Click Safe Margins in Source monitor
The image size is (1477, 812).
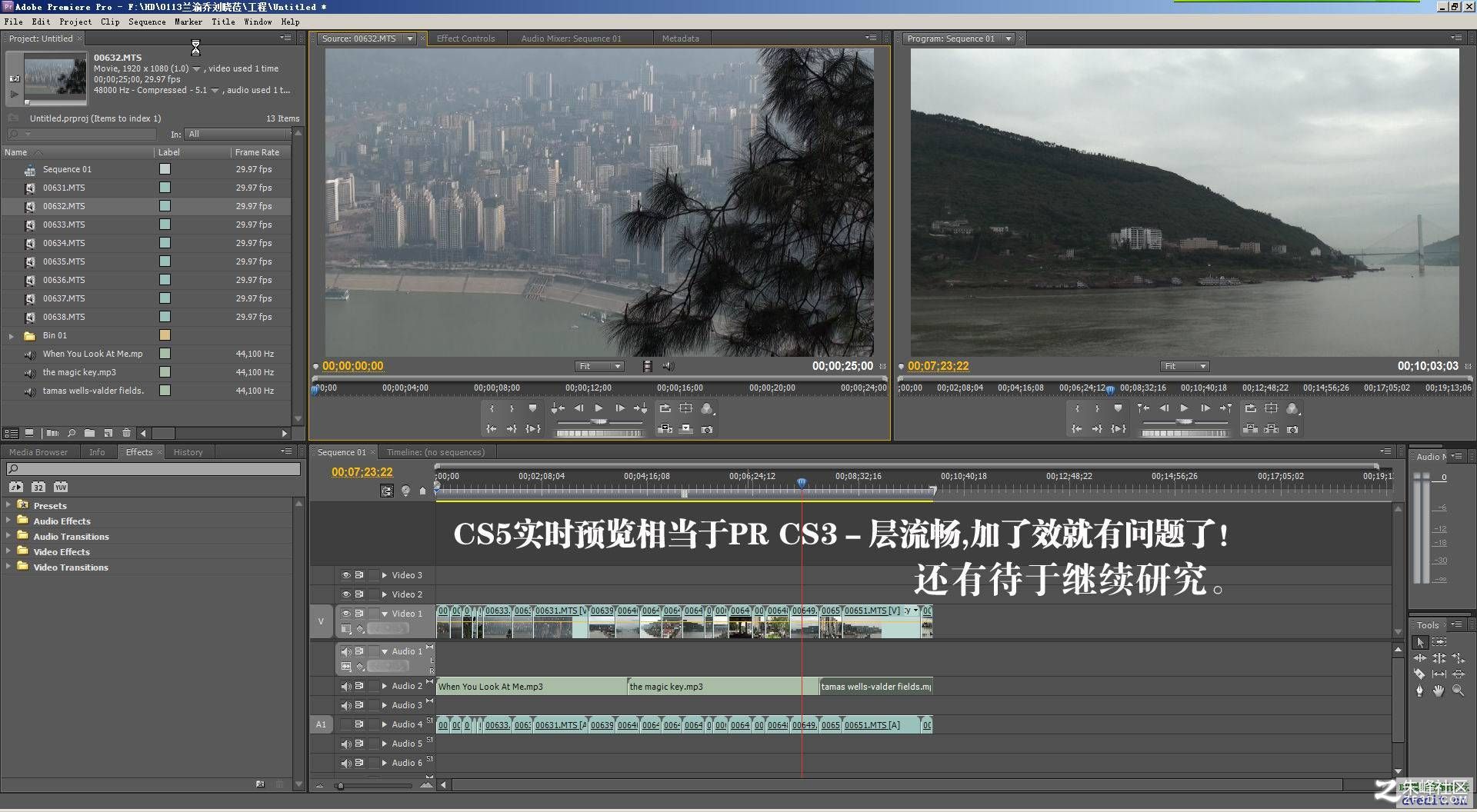click(686, 408)
